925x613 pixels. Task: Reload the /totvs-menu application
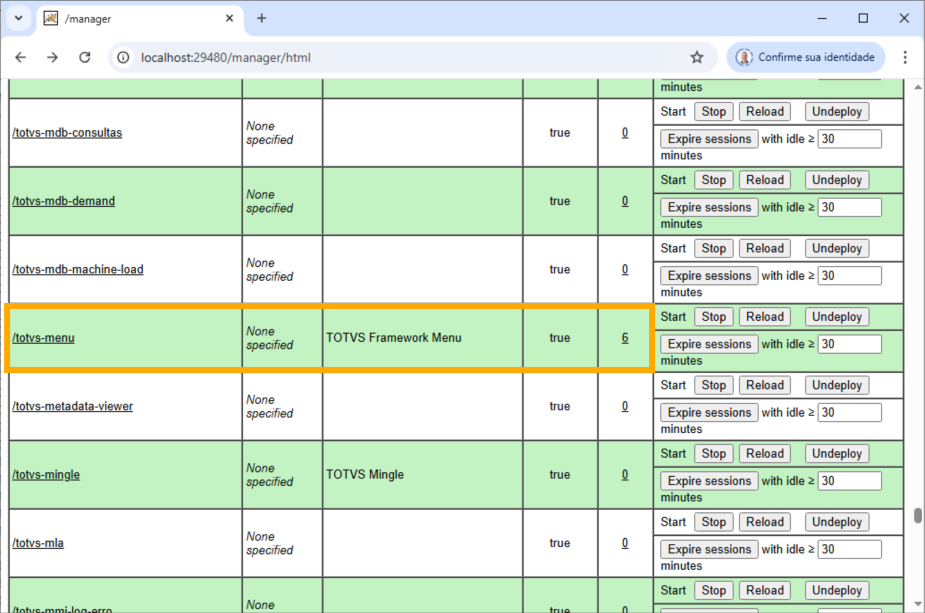(765, 317)
